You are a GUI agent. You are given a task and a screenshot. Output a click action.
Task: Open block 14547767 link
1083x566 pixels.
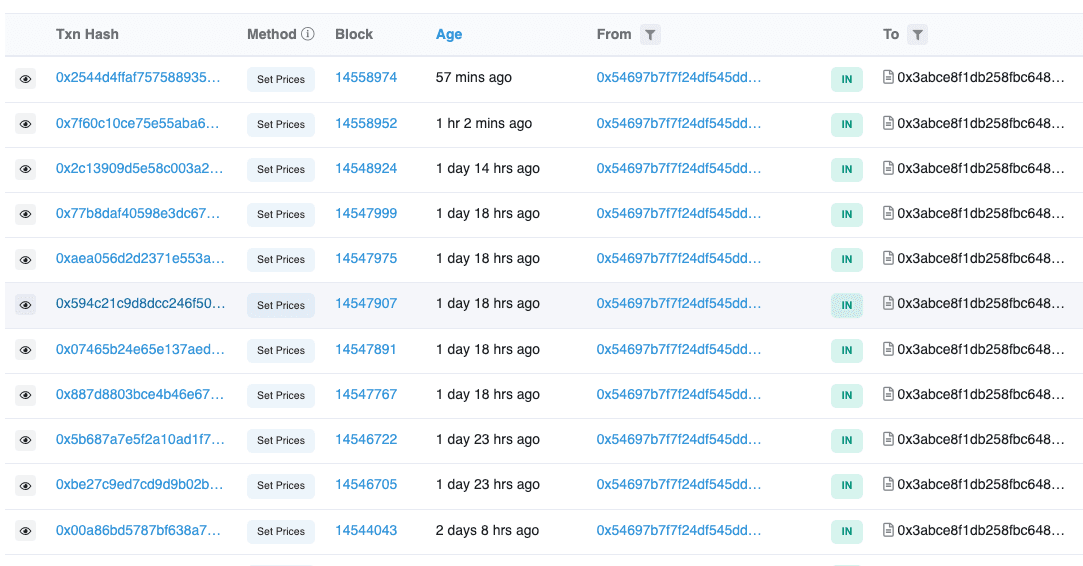[366, 394]
